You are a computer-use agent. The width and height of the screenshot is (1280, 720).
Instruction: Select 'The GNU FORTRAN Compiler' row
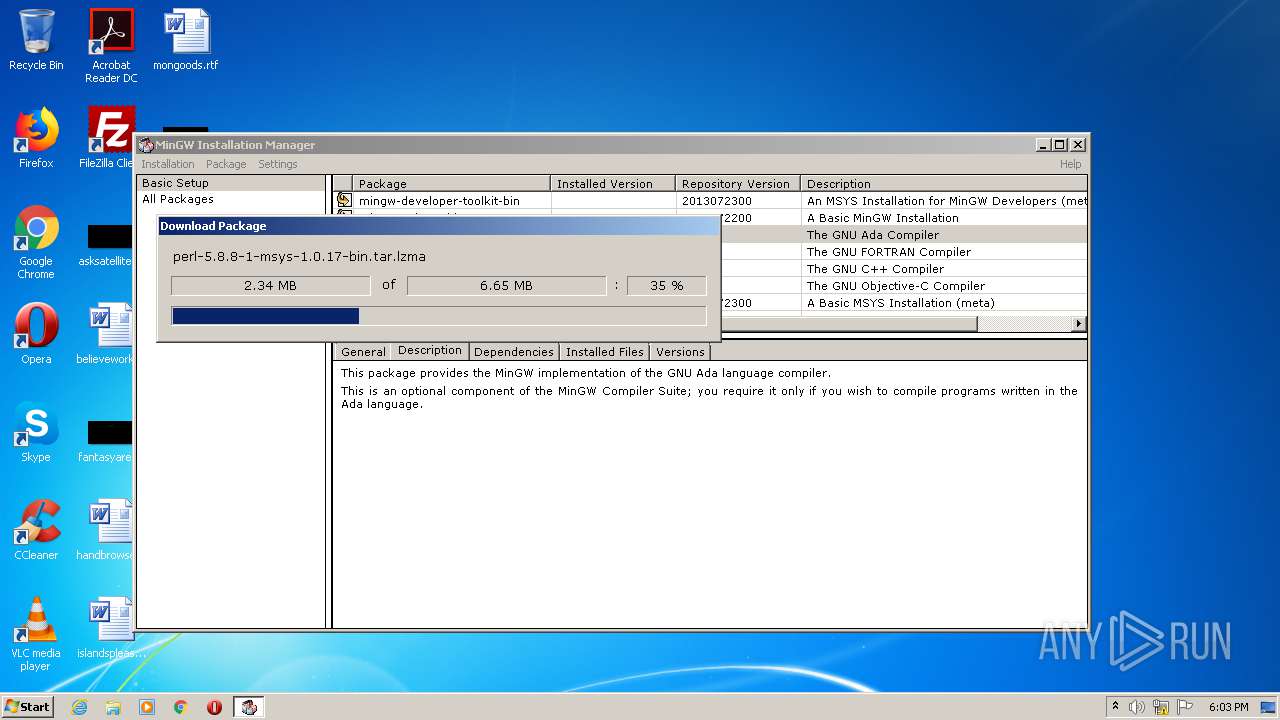(x=902, y=252)
